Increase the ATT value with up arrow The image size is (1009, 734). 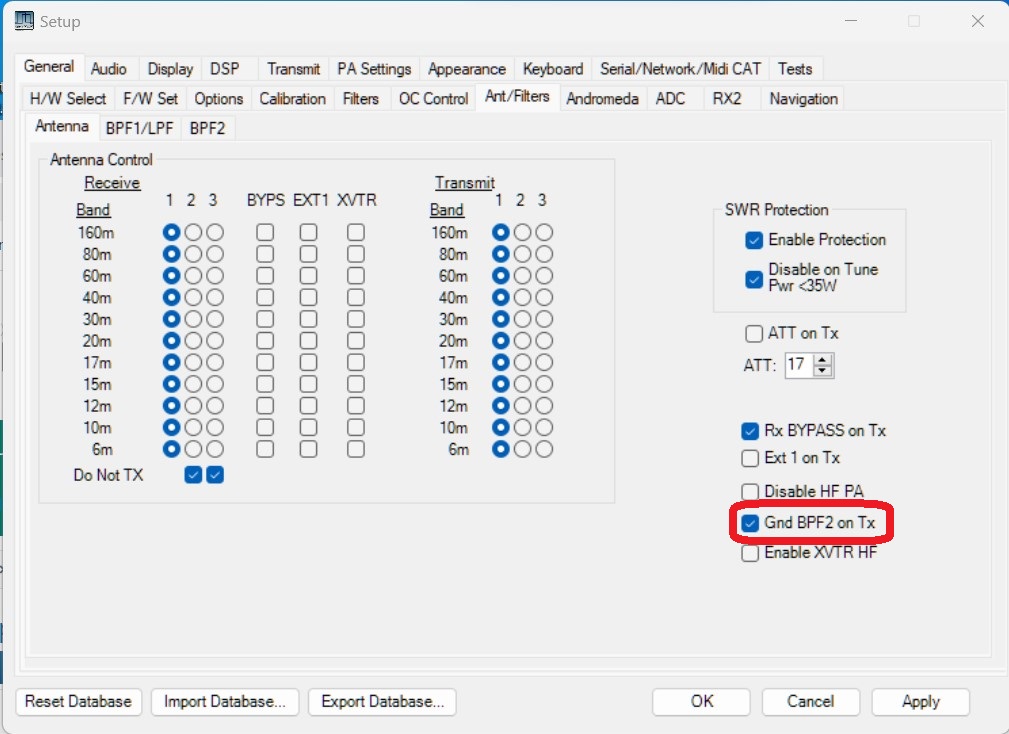click(x=823, y=360)
